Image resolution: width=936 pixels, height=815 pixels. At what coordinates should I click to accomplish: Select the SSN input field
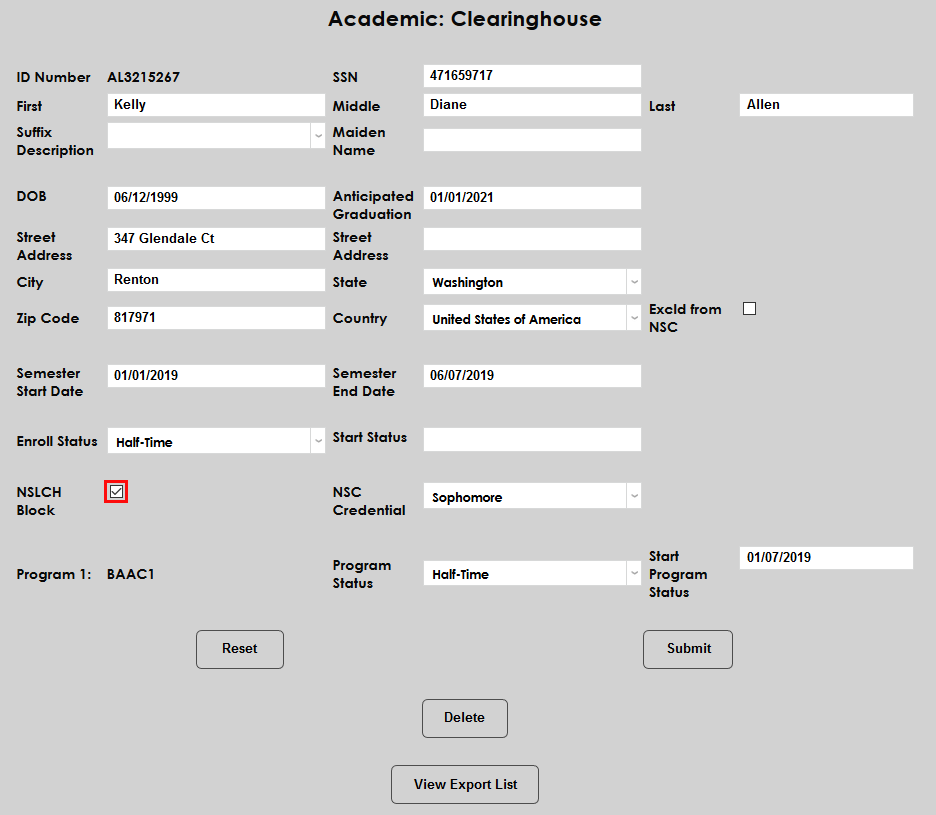[531, 75]
